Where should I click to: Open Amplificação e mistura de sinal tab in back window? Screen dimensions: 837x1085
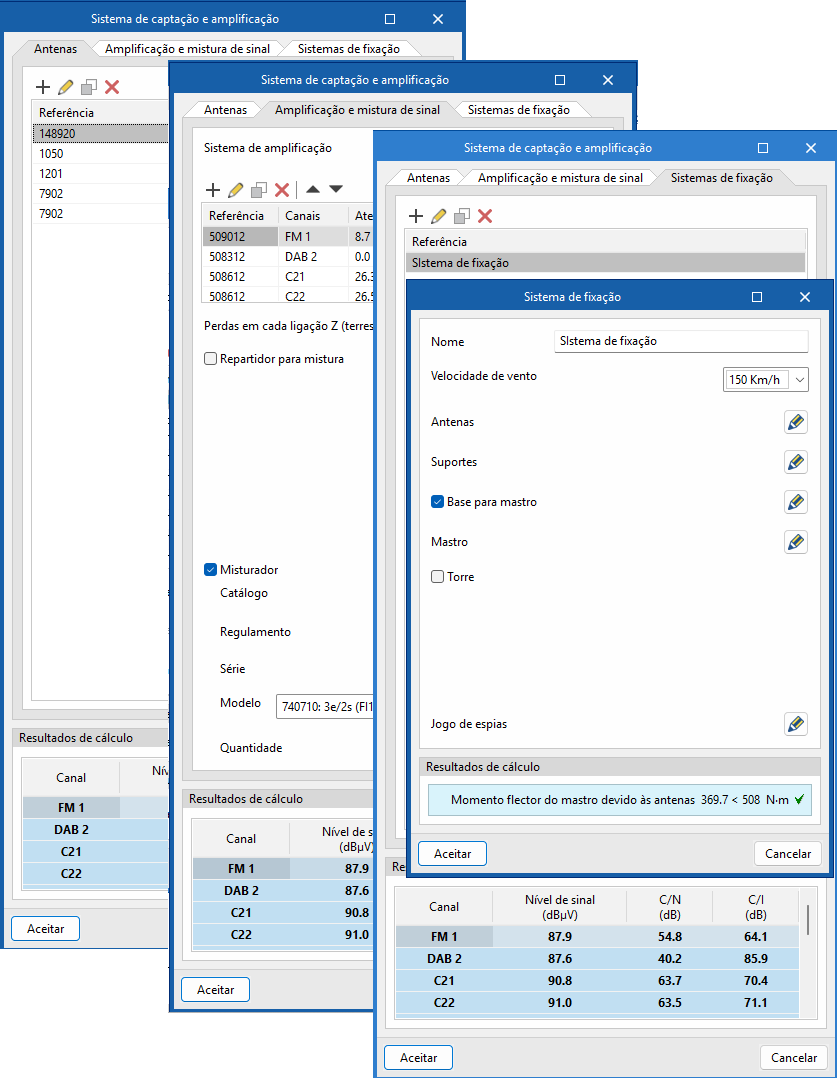tap(187, 49)
